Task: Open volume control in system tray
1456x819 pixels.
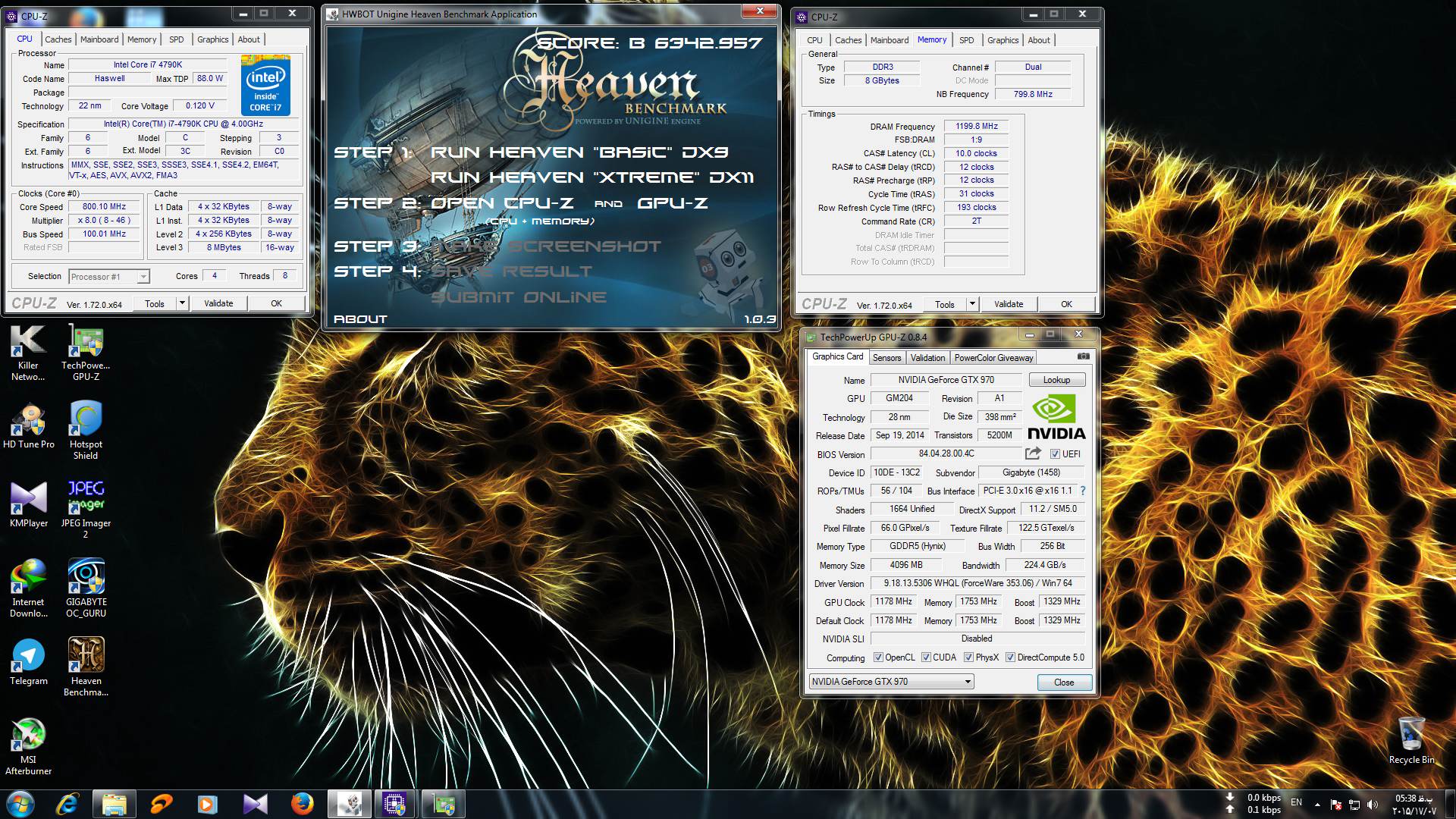Action: click(1373, 805)
